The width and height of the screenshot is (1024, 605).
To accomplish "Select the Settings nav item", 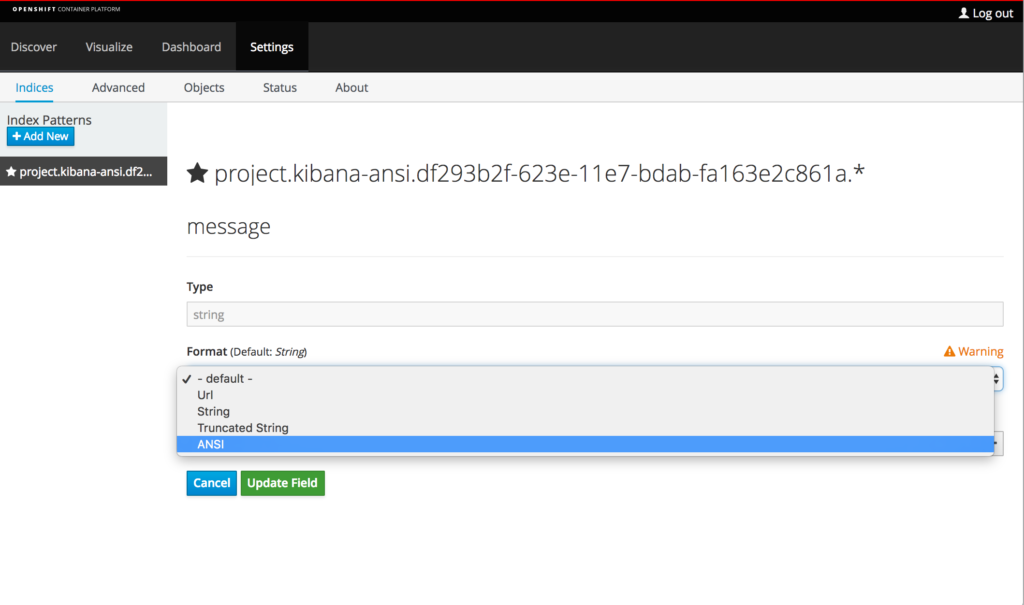I will point(272,47).
